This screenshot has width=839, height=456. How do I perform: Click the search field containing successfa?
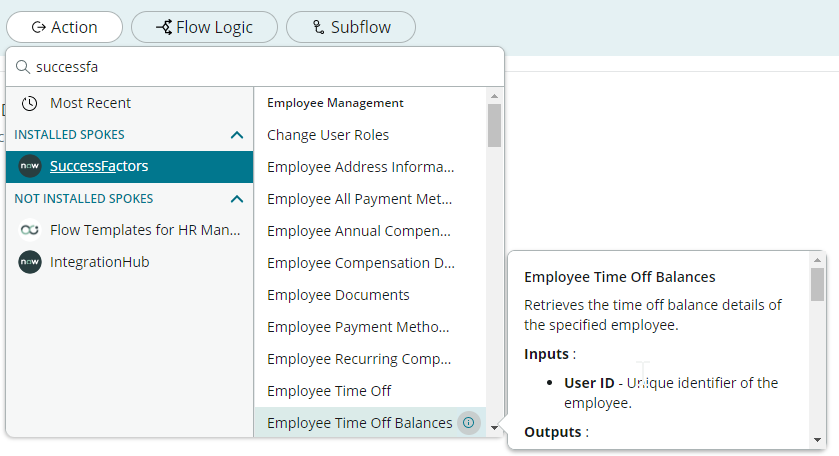pos(255,67)
